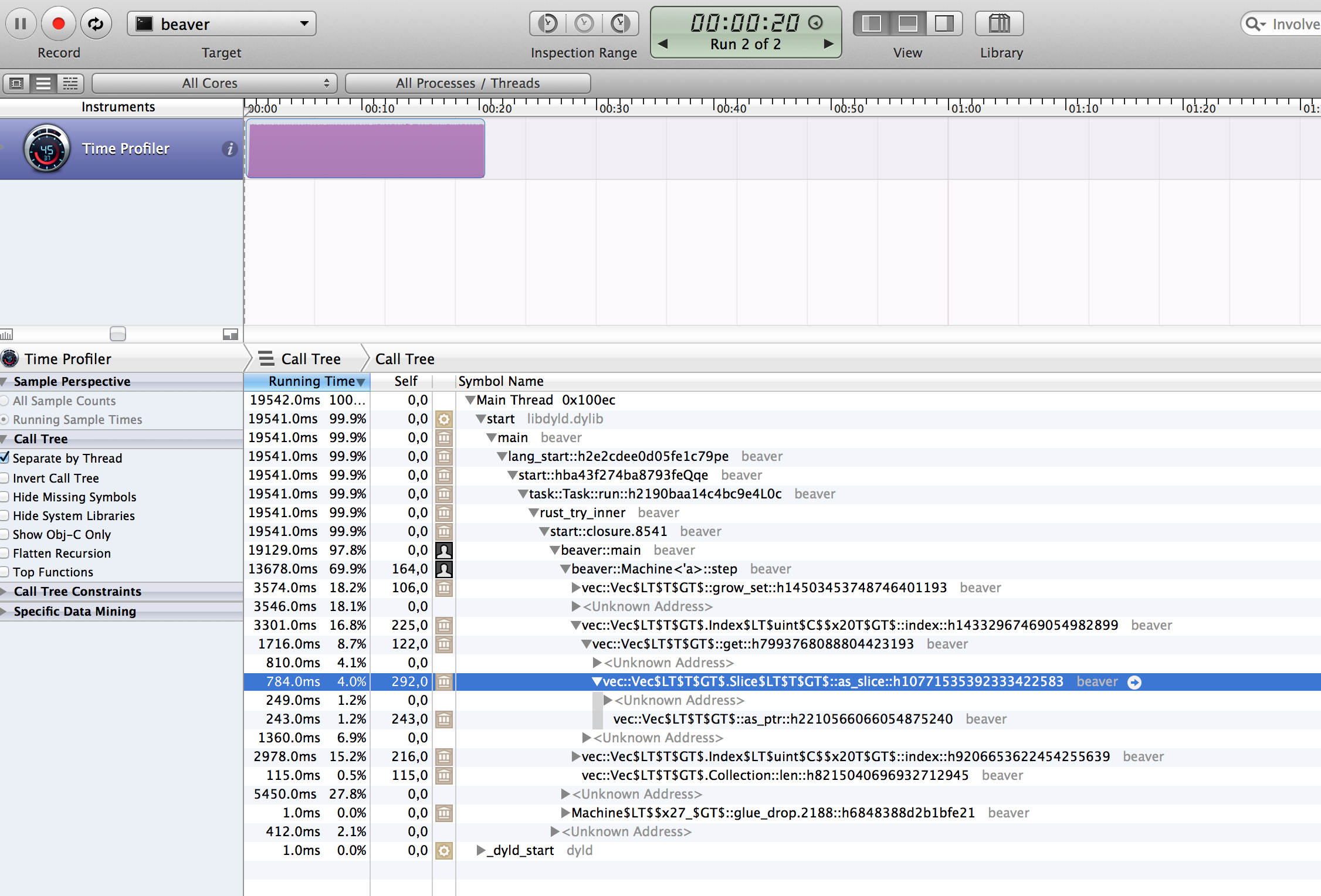Screen dimensions: 1321x896
Task: Select the Threads strategy icon
Action: coord(70,83)
